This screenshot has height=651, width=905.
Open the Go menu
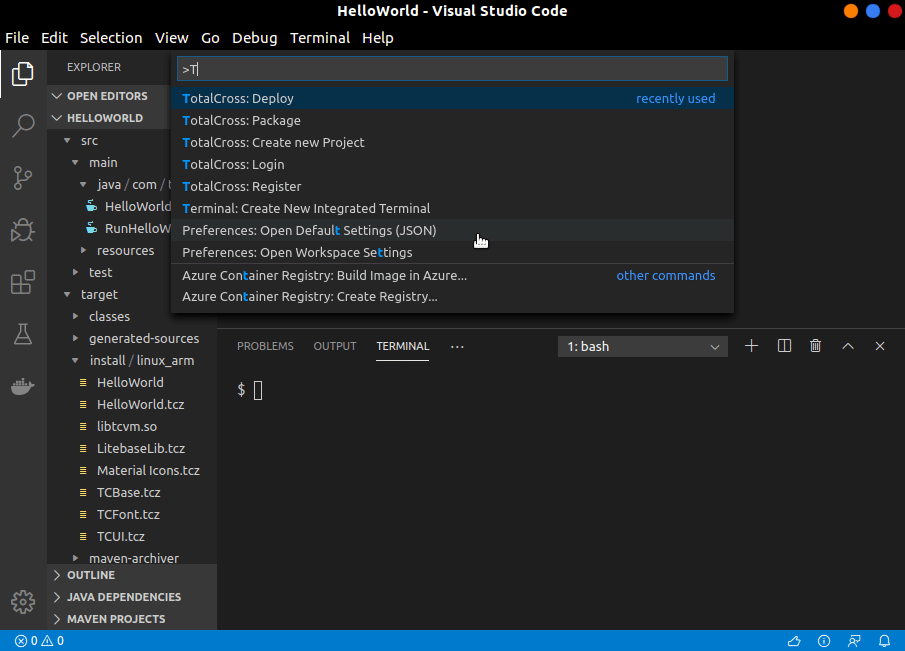(x=210, y=38)
